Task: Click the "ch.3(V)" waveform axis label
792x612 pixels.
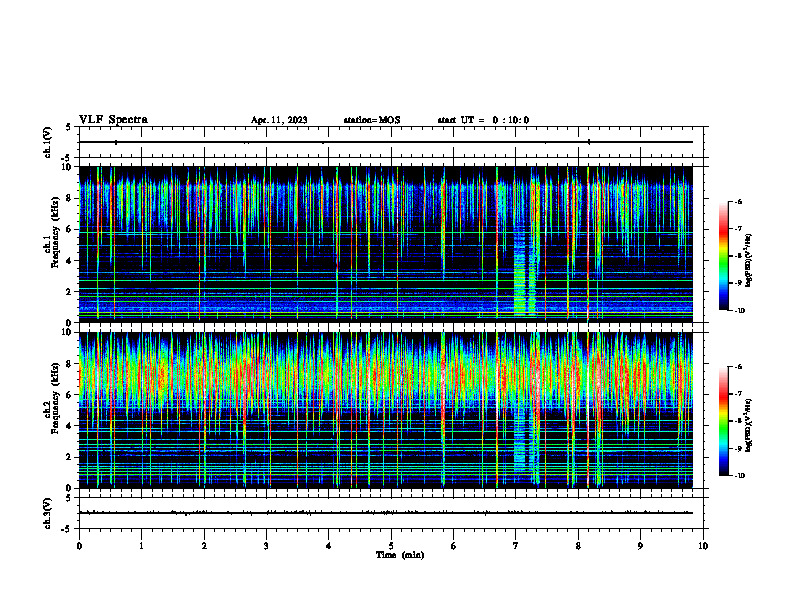Action: [x=47, y=514]
